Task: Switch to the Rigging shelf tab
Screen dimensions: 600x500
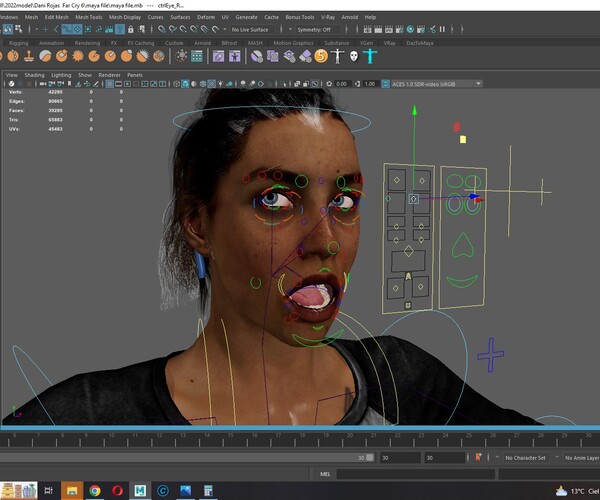Action: click(18, 43)
